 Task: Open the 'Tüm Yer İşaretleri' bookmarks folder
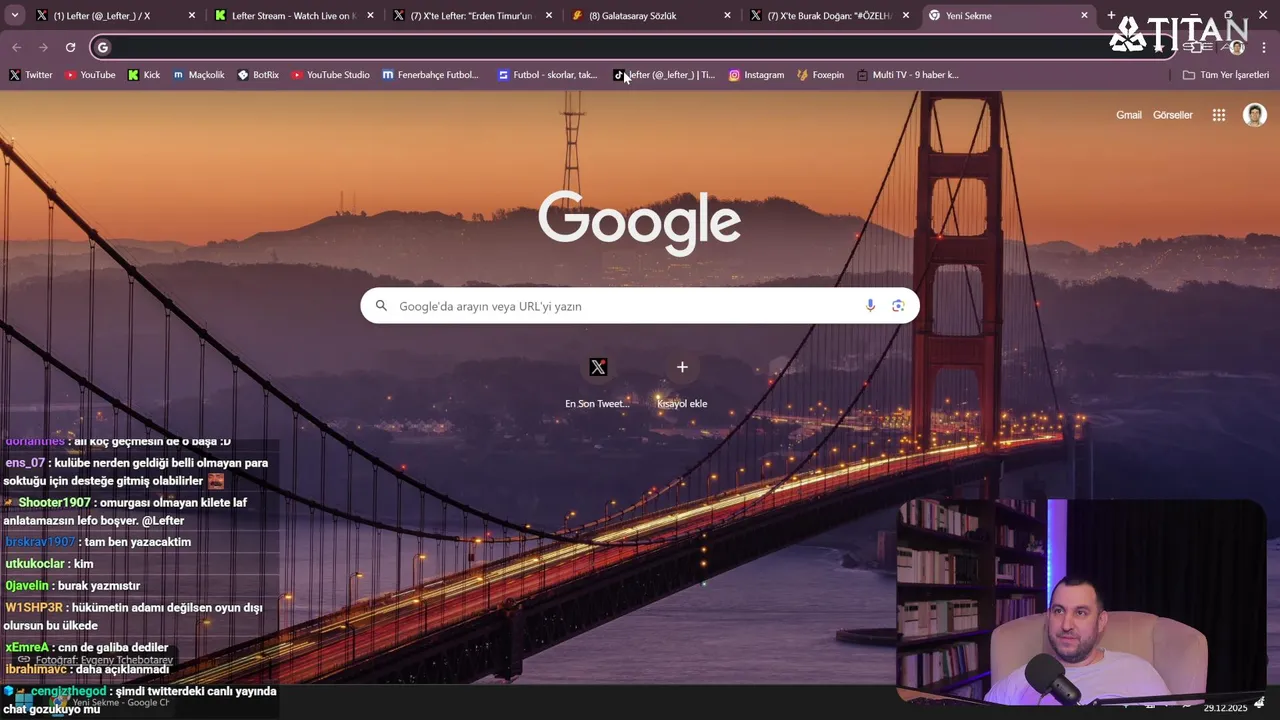1225,75
